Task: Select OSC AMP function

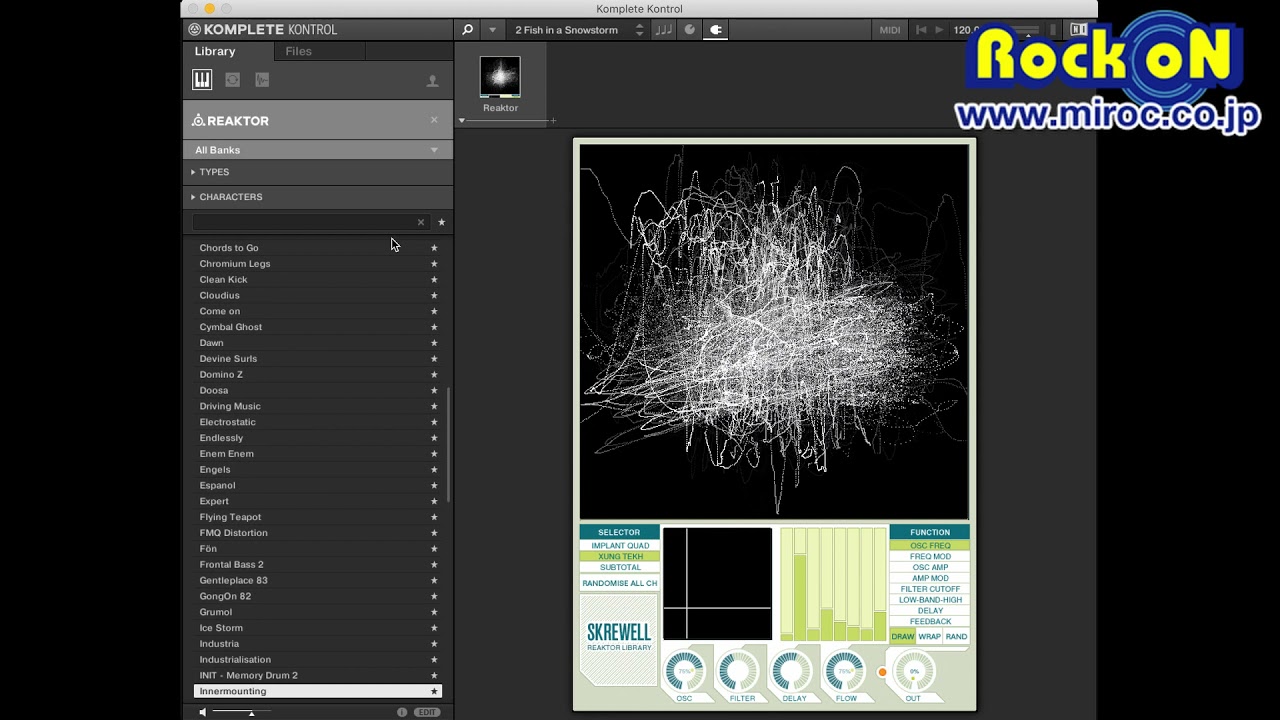Action: point(930,568)
